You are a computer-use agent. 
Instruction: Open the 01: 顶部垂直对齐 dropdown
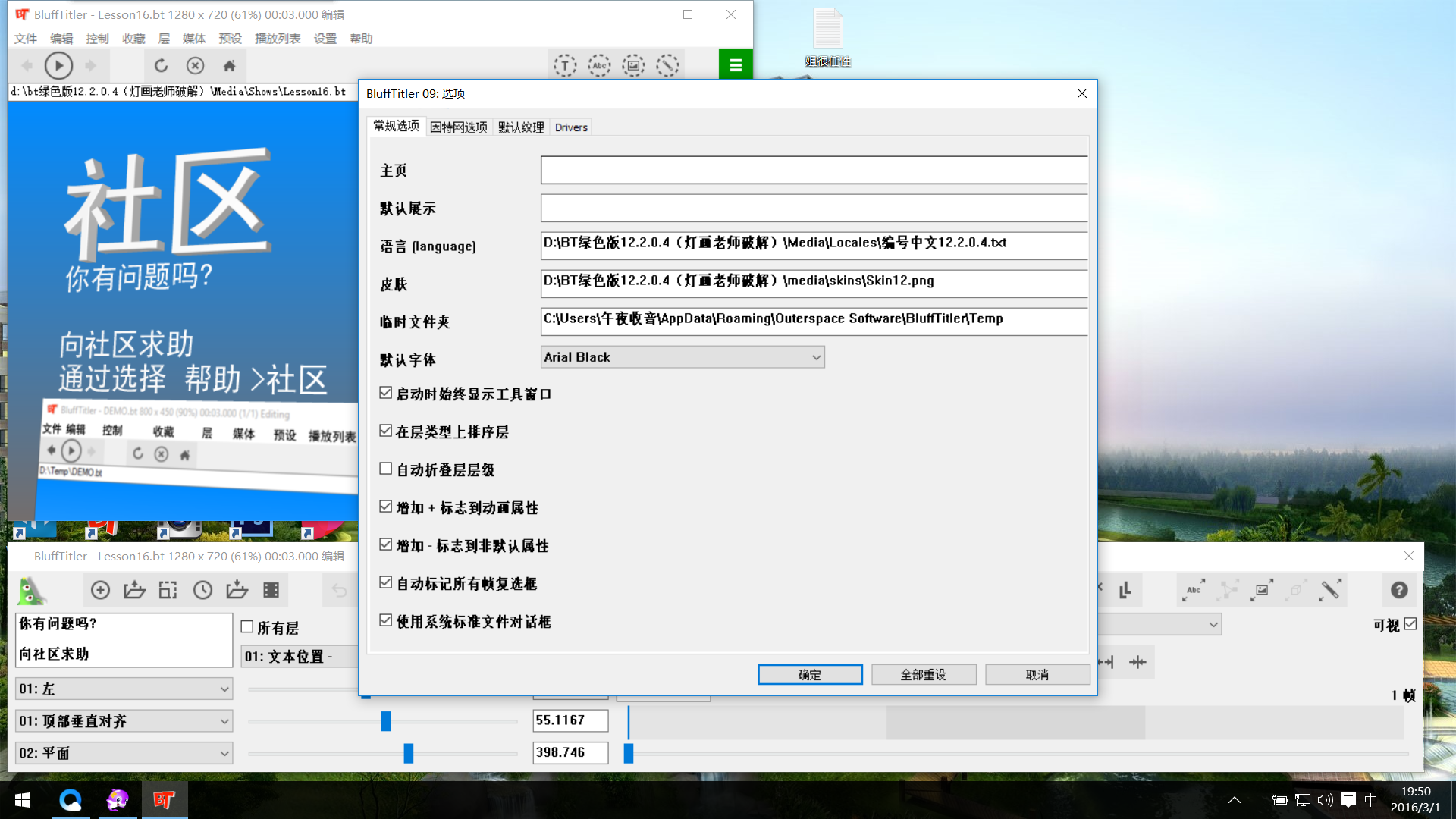pyautogui.click(x=124, y=721)
